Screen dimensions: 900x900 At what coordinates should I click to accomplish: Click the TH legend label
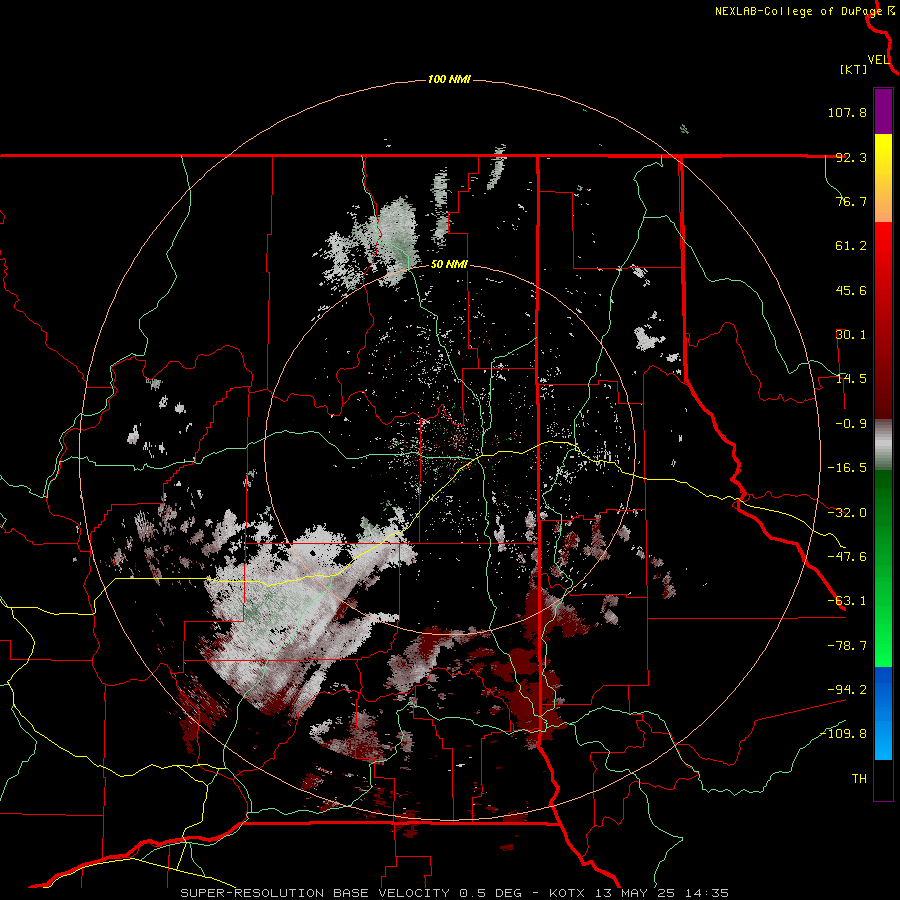(859, 779)
